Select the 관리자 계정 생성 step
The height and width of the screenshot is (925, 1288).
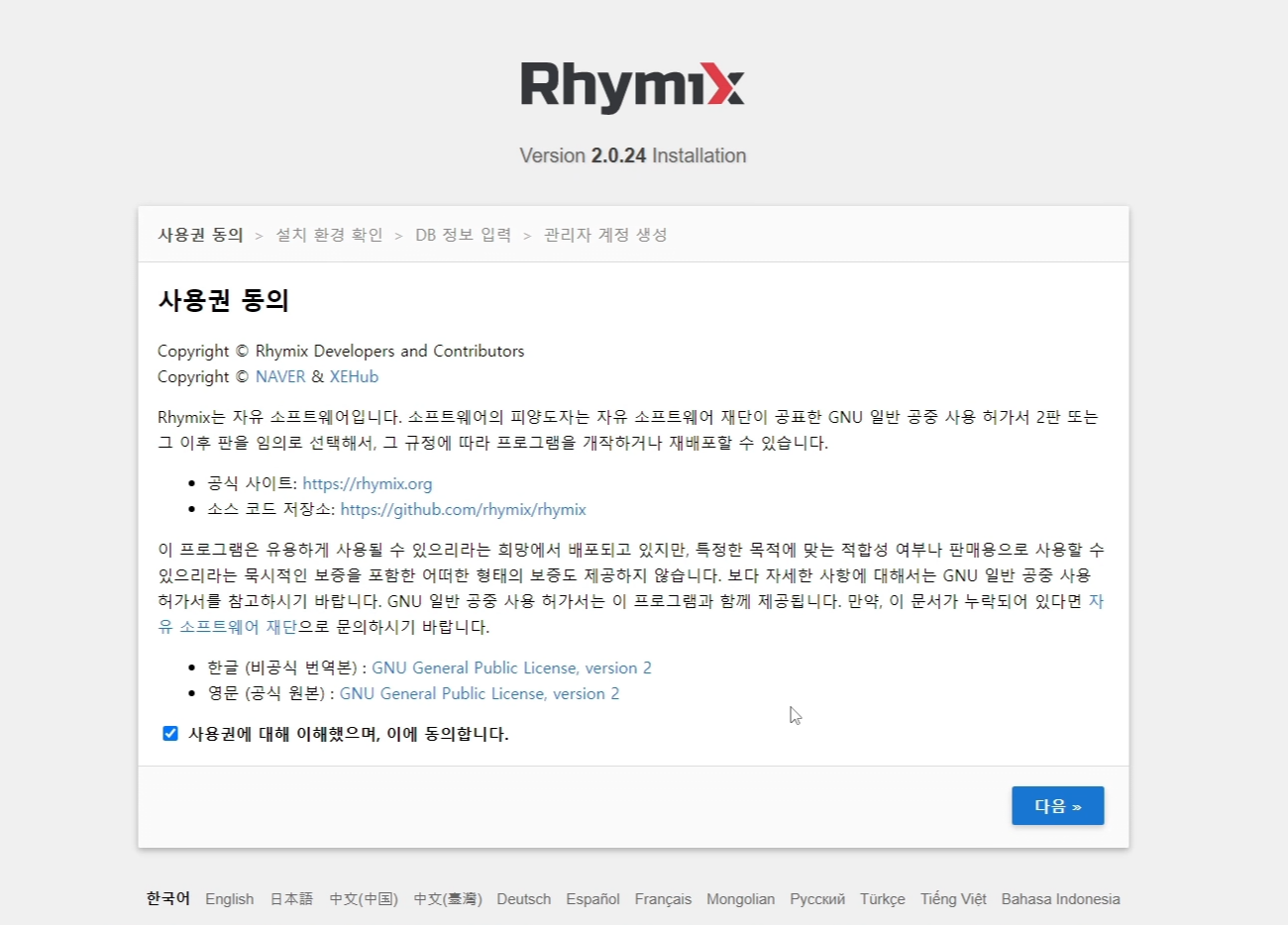605,235
